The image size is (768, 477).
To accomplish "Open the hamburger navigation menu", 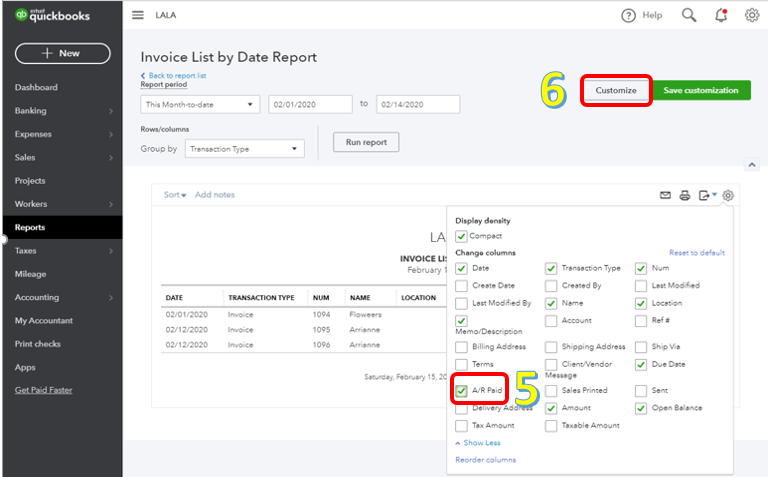I will 138,15.
